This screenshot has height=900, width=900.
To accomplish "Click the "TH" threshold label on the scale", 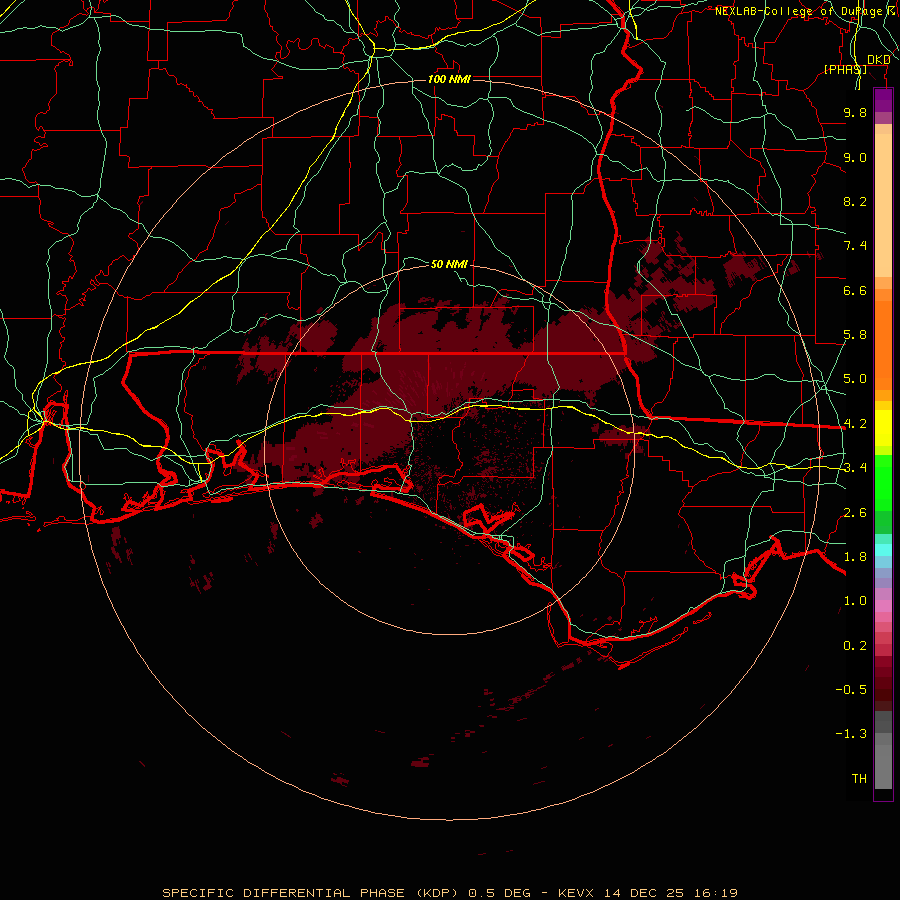I will 859,779.
